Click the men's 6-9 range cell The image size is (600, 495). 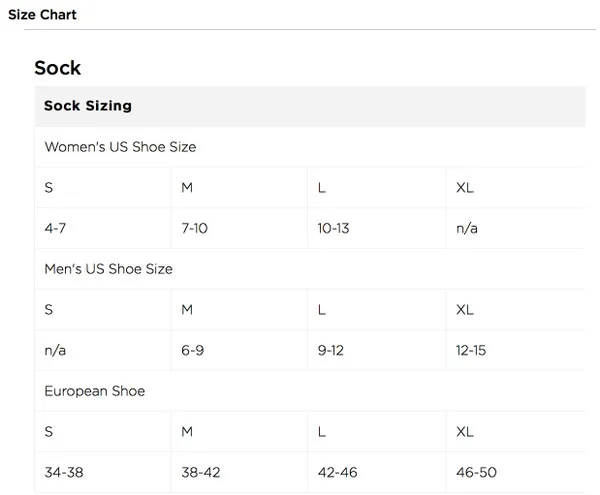[x=240, y=350]
